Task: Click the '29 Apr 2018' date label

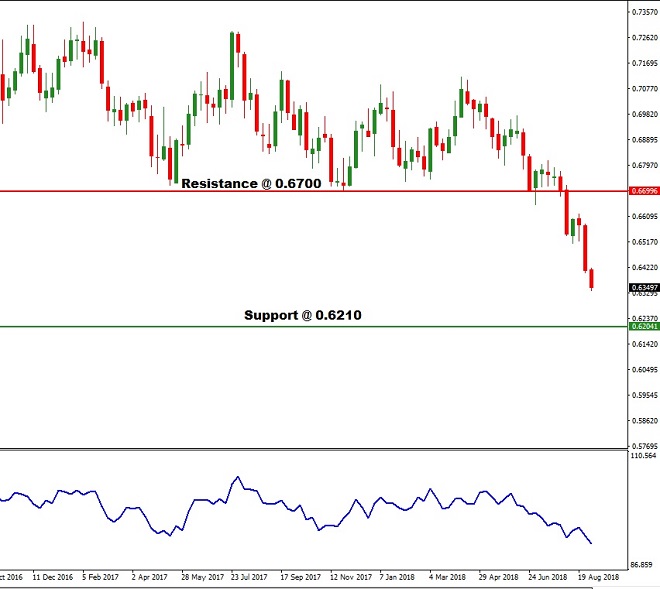Action: [x=498, y=577]
